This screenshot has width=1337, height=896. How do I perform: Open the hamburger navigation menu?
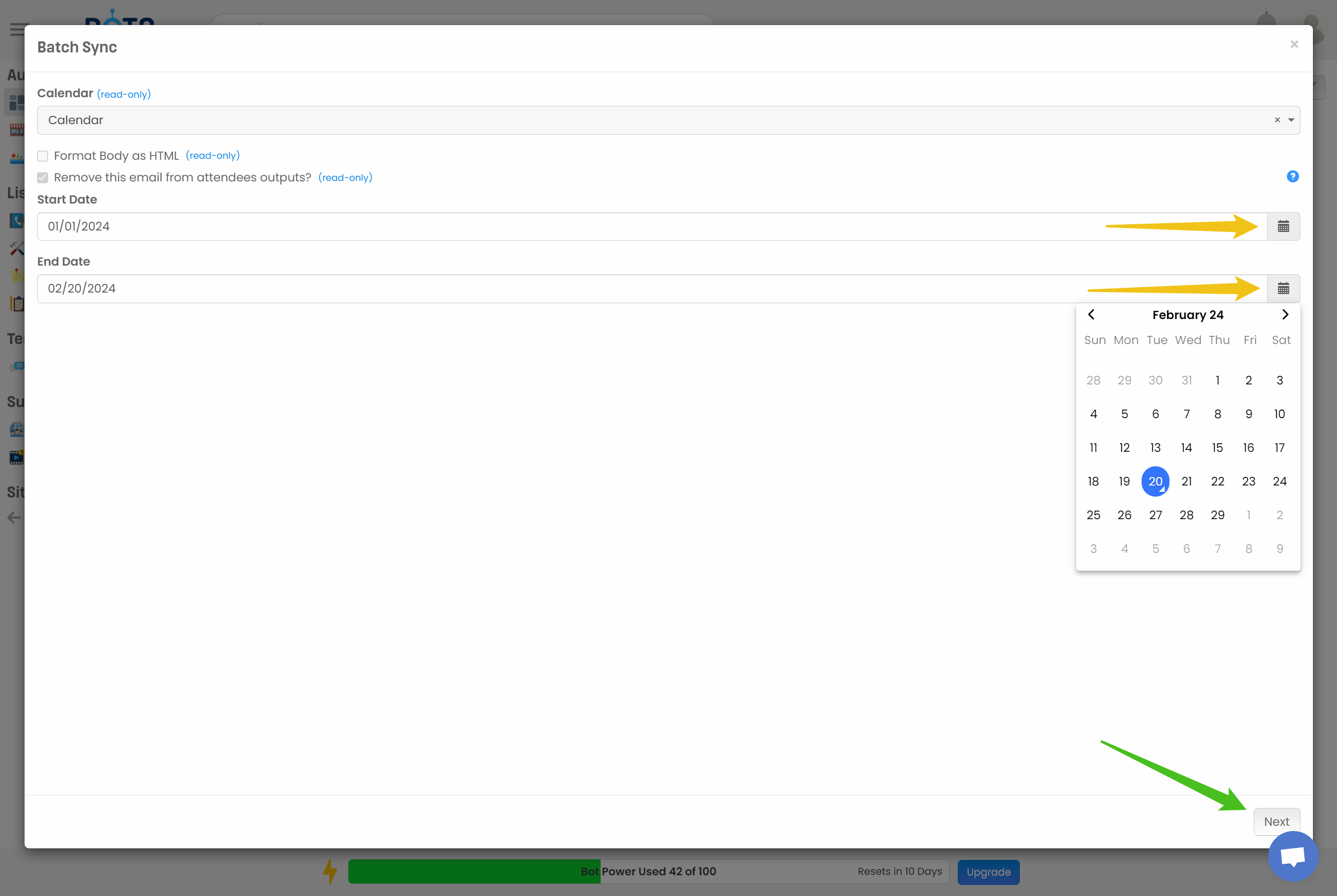tap(18, 29)
